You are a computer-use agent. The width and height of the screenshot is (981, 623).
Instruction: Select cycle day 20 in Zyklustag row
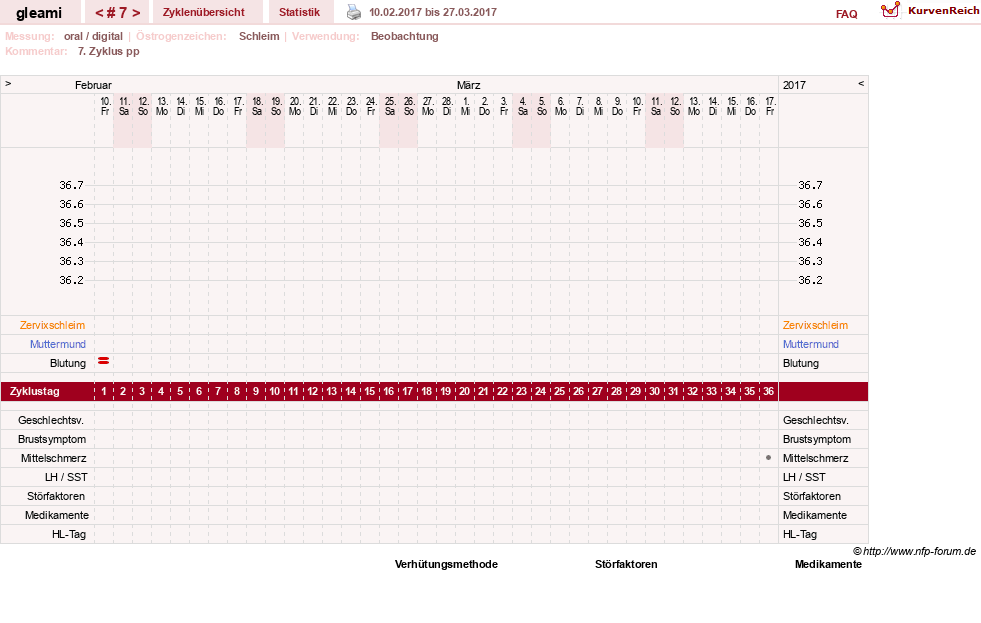(x=465, y=392)
